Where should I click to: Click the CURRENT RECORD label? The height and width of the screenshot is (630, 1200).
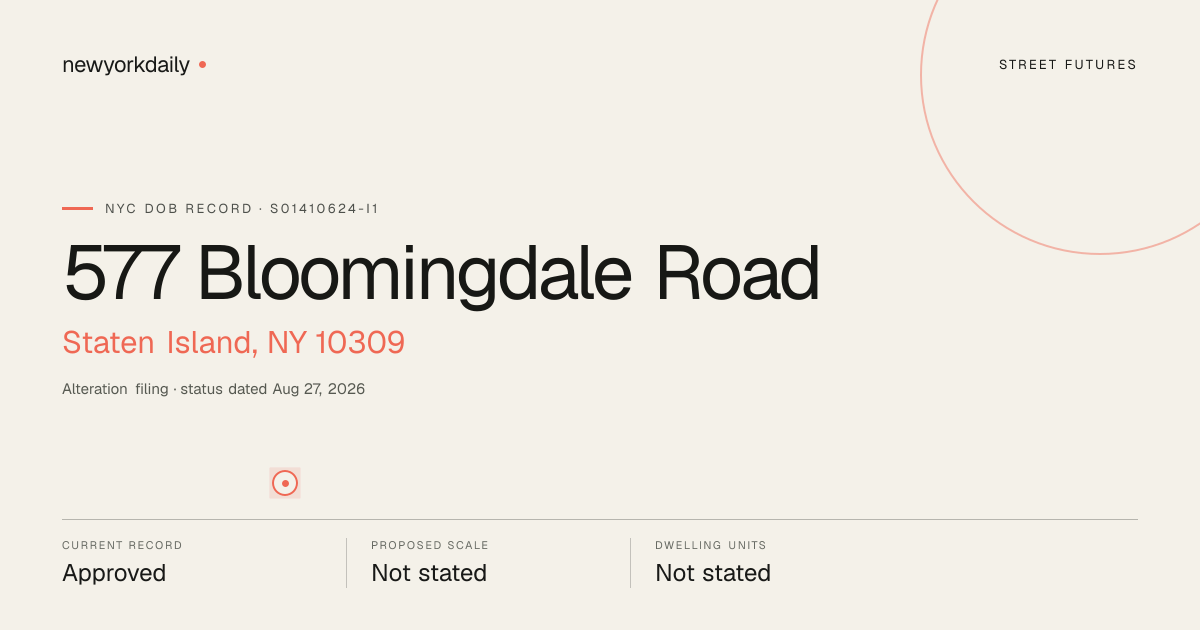(122, 546)
